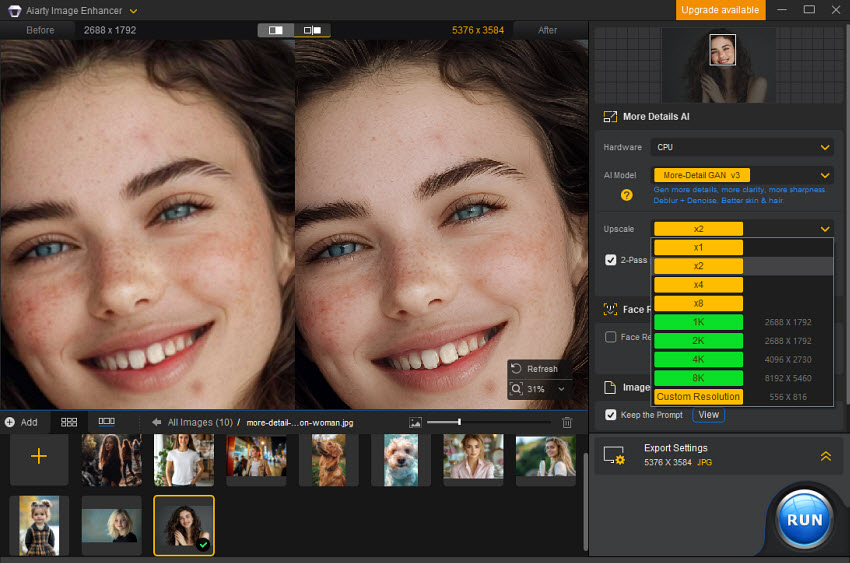Click the face region box in navigator preview
Image resolution: width=850 pixels, height=563 pixels.
(723, 50)
